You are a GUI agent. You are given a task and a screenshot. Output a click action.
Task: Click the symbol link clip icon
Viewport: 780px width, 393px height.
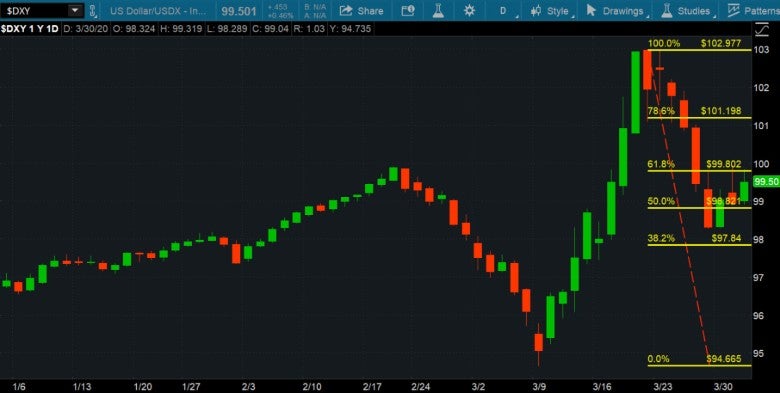pyautogui.click(x=92, y=10)
